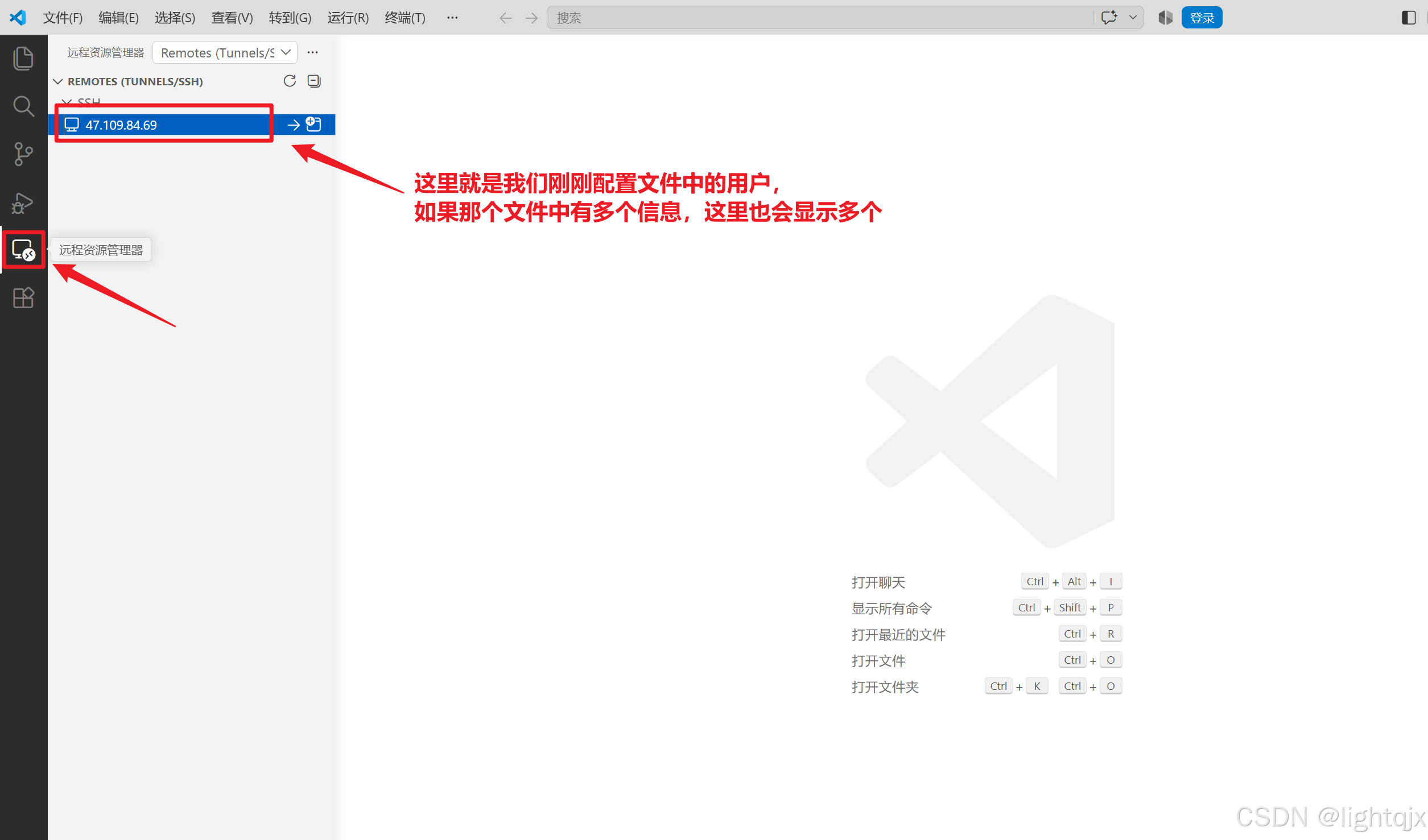Expand chat options dropdown arrow
This screenshot has height=840, width=1428.
(1133, 18)
